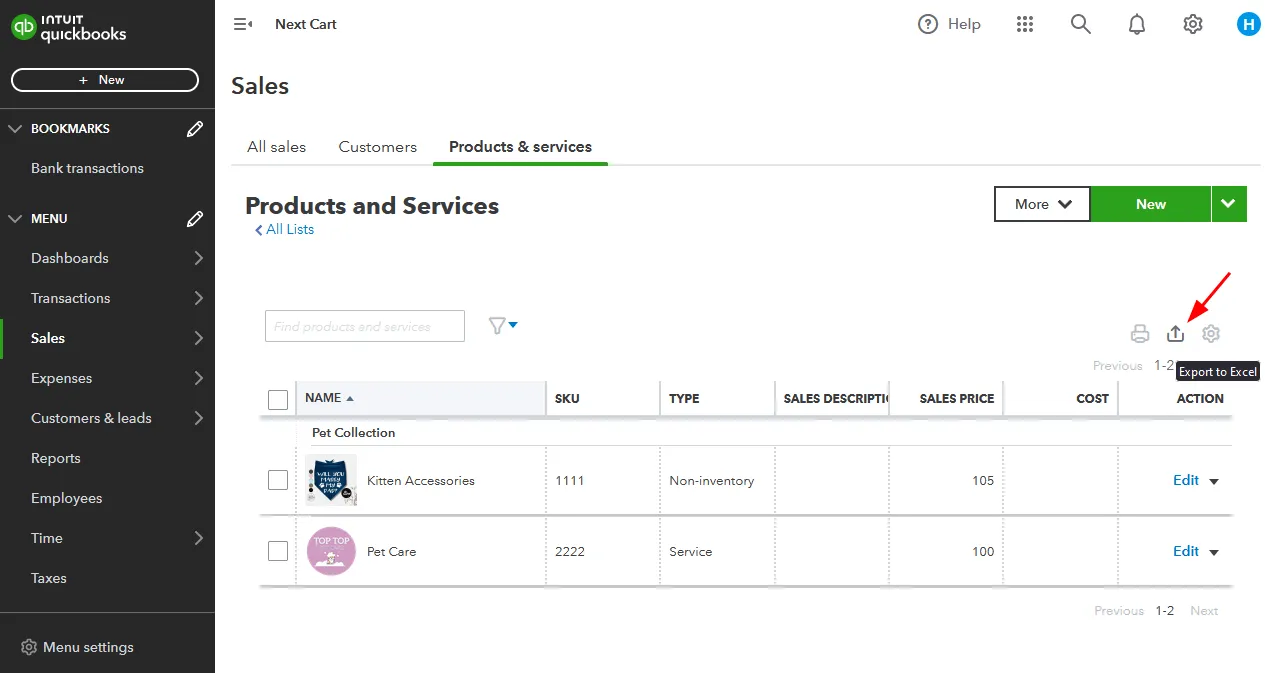The height and width of the screenshot is (673, 1273).
Task: Click the Pet Collection category row
Action: [745, 433]
